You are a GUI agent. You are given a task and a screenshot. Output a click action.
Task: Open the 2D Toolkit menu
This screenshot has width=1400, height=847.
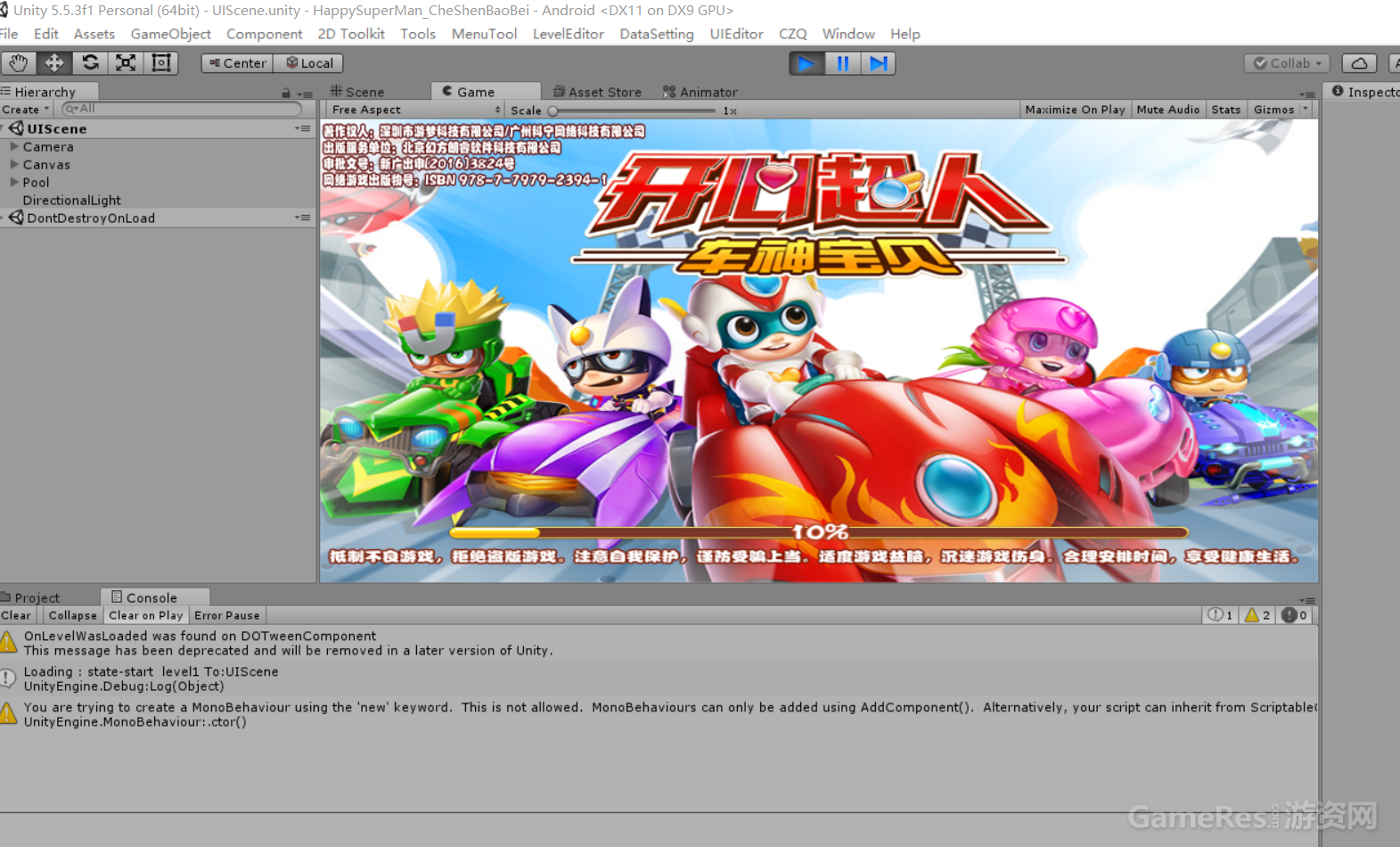point(351,34)
